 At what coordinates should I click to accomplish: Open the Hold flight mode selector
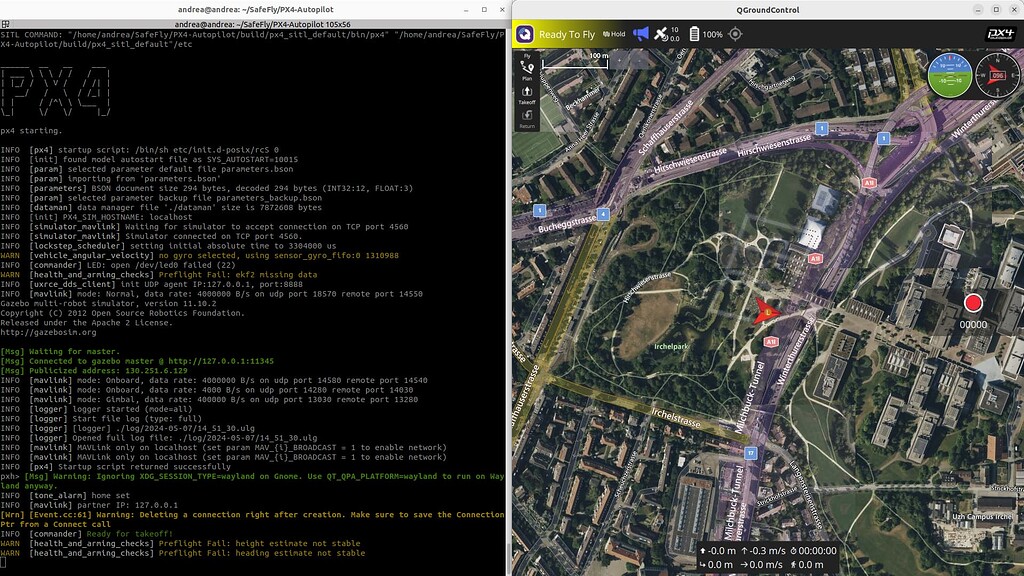click(614, 33)
